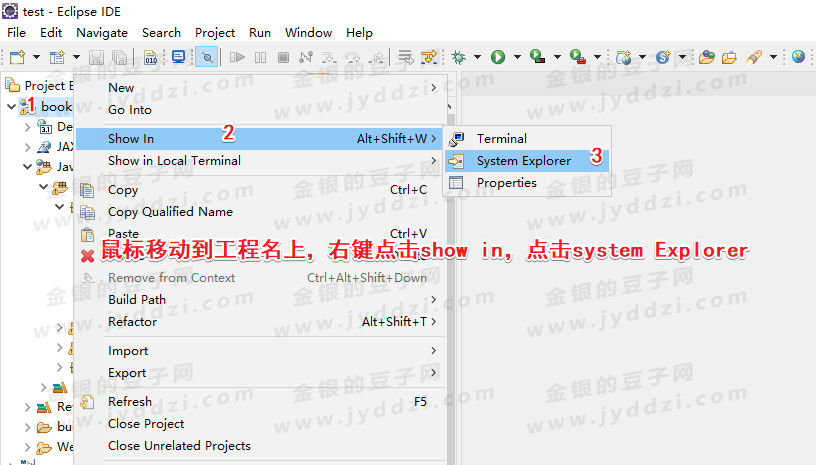Expand the JAX-WS tree node
Image resolution: width=816 pixels, height=465 pixels.
tap(28, 147)
